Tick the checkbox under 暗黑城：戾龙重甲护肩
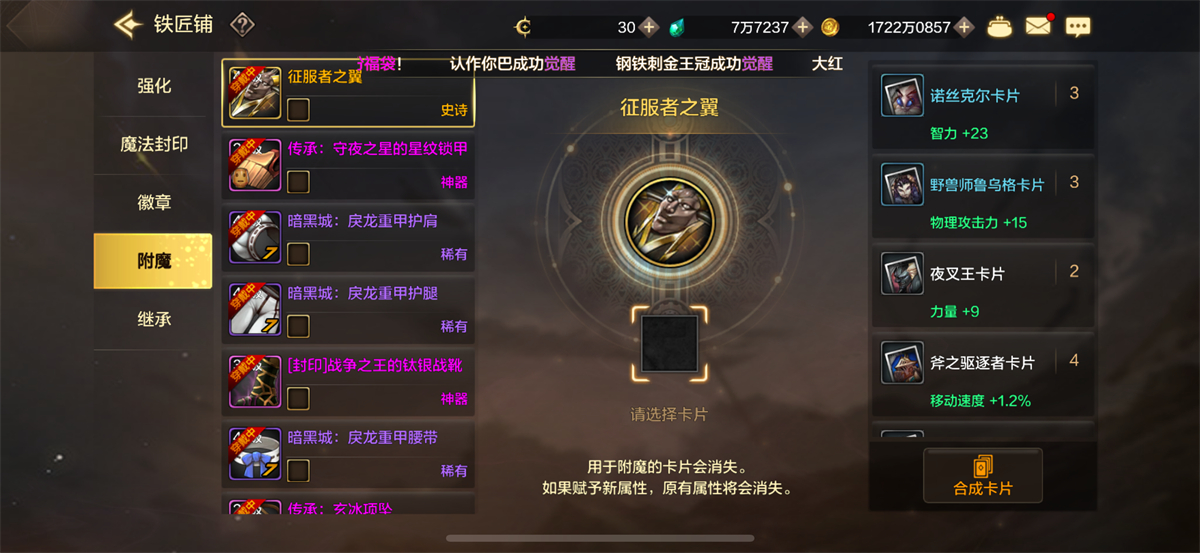This screenshot has width=1200, height=553. click(298, 253)
